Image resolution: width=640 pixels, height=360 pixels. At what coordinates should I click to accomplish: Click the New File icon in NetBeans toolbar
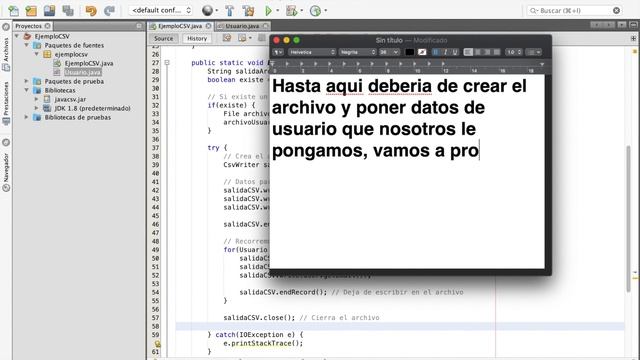(13, 10)
